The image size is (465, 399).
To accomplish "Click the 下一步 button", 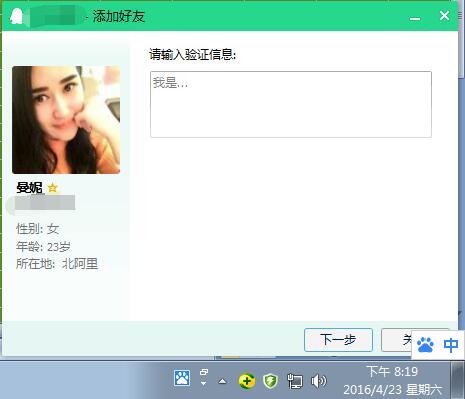I will [338, 340].
